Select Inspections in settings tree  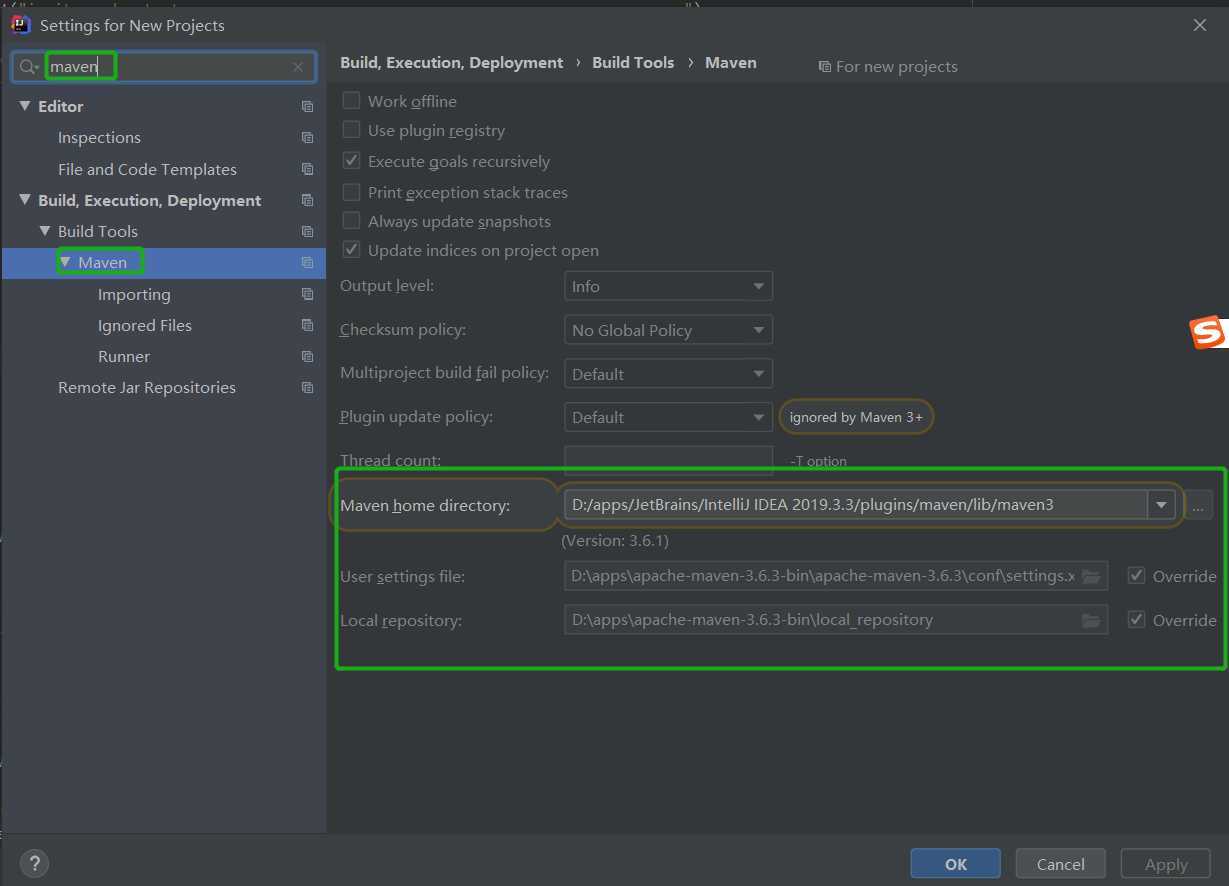99,138
